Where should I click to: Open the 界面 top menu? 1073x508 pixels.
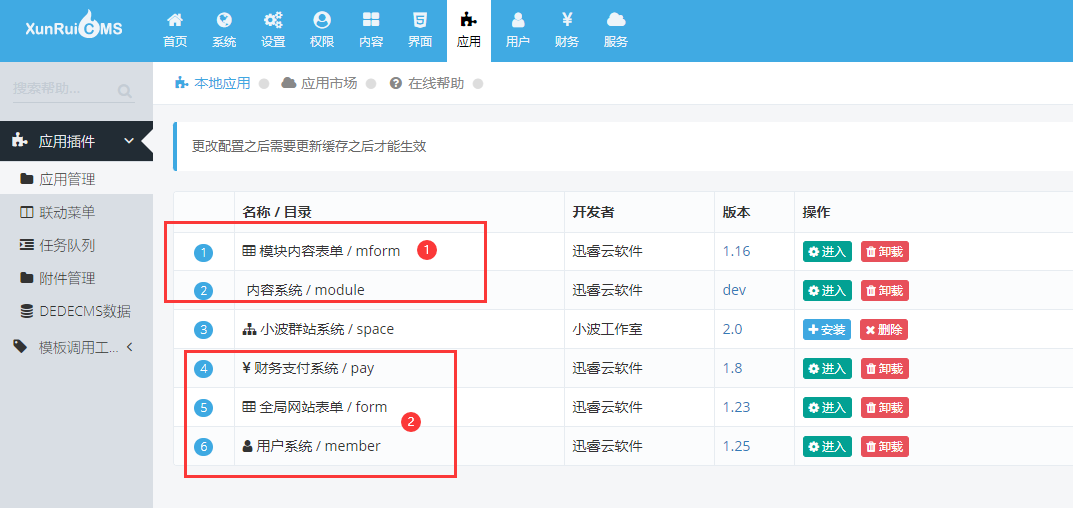pos(419,31)
